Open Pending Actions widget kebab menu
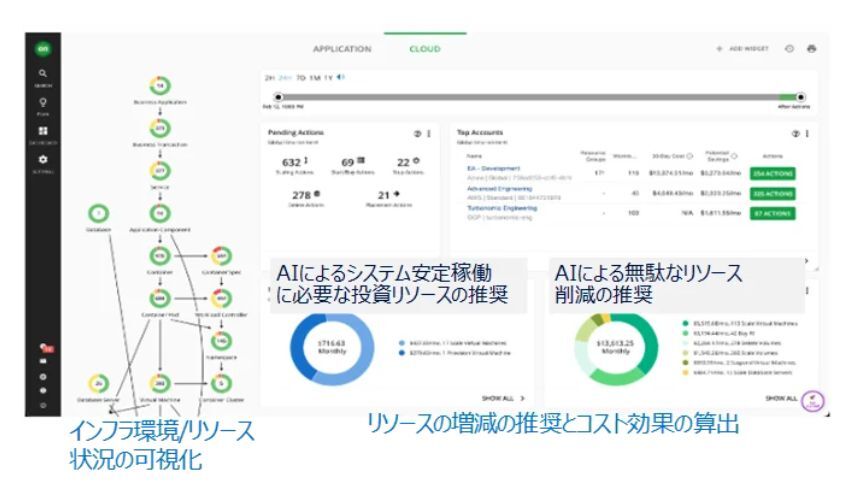This screenshot has width=868, height=499. click(428, 133)
